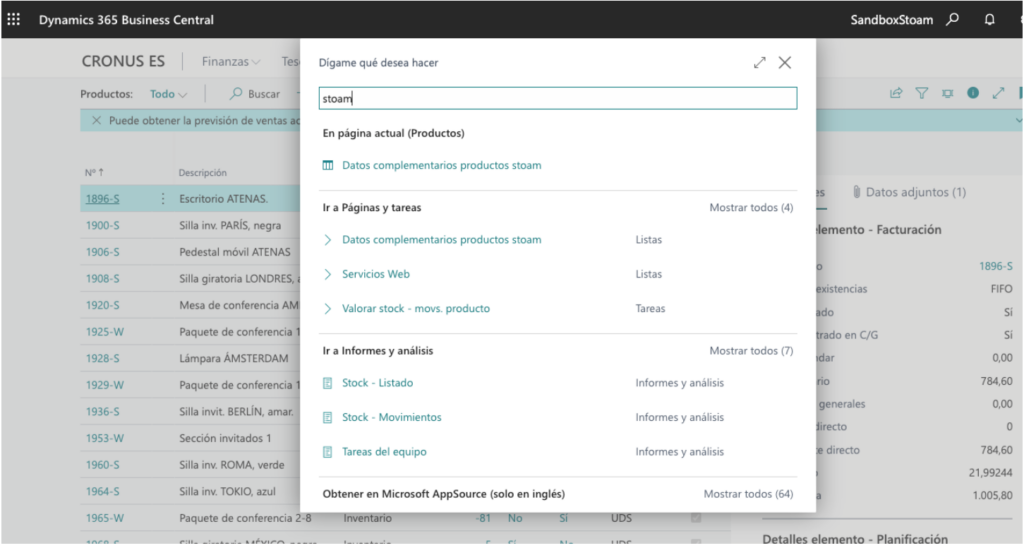Expand the list page to full screen
Screen dimensions: 1024x548
[999, 93]
